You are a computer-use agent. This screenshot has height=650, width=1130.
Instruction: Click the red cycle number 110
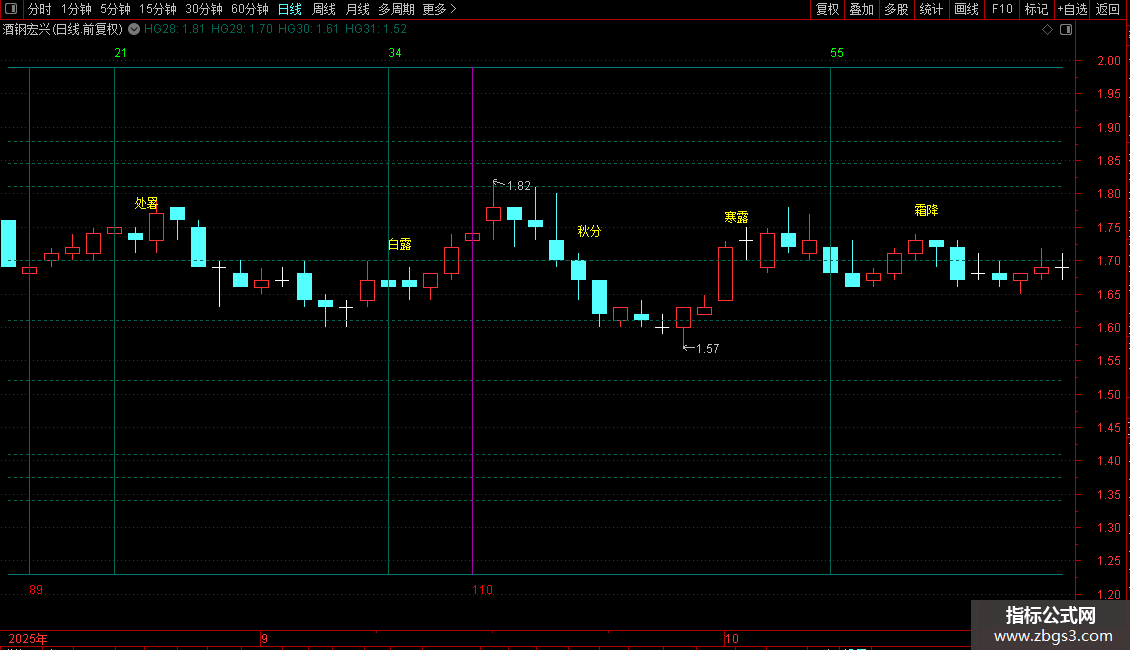pos(483,590)
